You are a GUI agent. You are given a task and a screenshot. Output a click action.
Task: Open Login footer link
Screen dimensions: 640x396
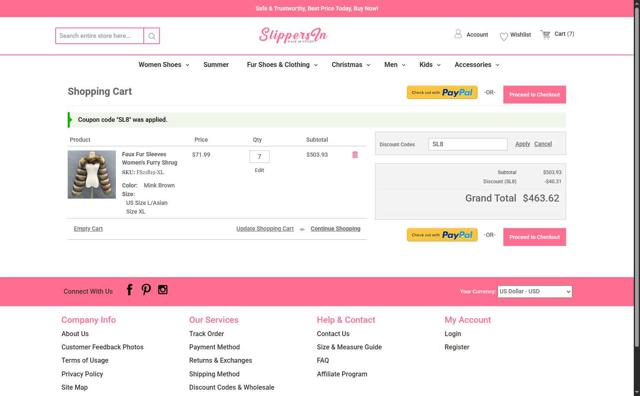(x=453, y=334)
